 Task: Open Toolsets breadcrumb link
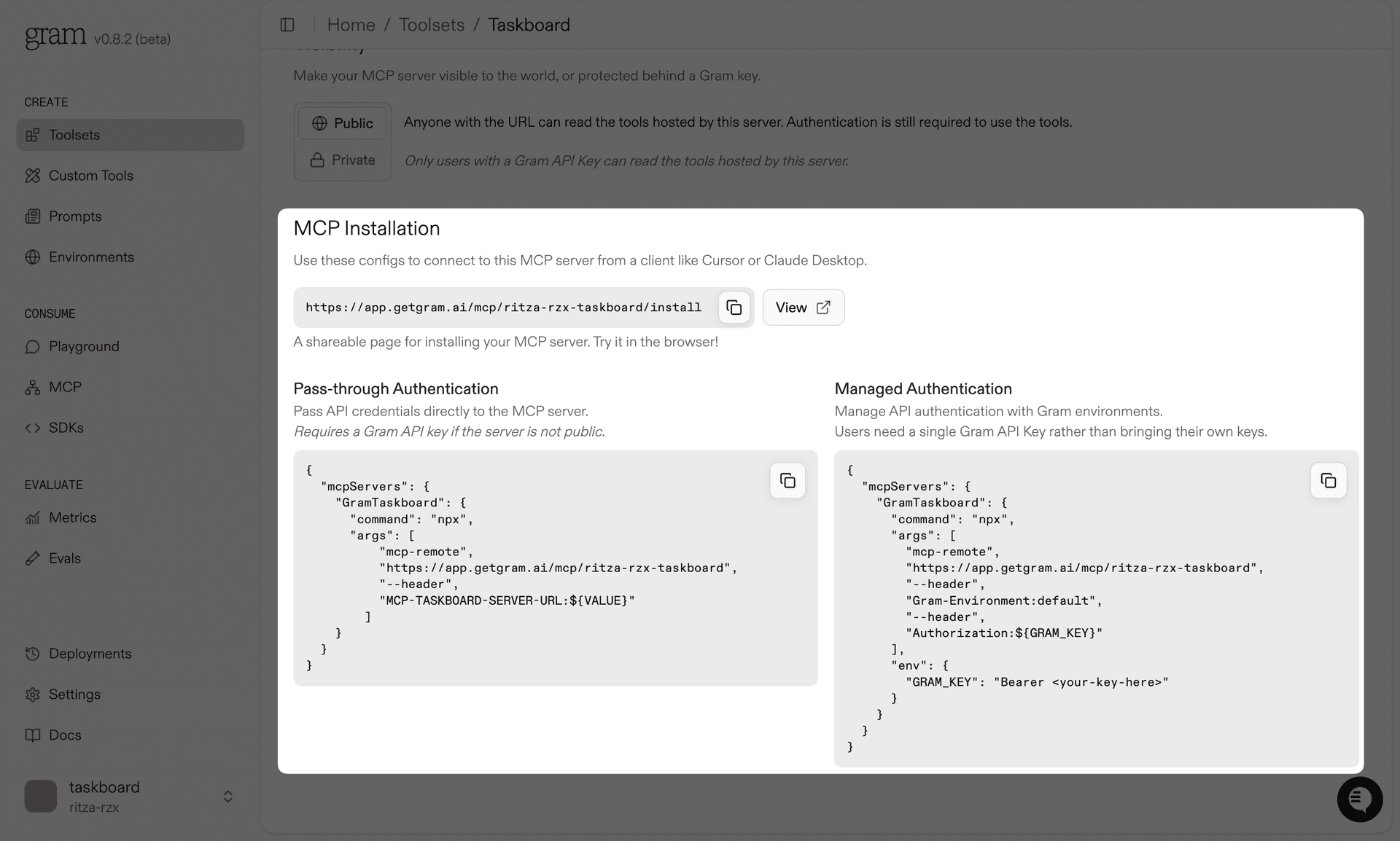pos(431,24)
